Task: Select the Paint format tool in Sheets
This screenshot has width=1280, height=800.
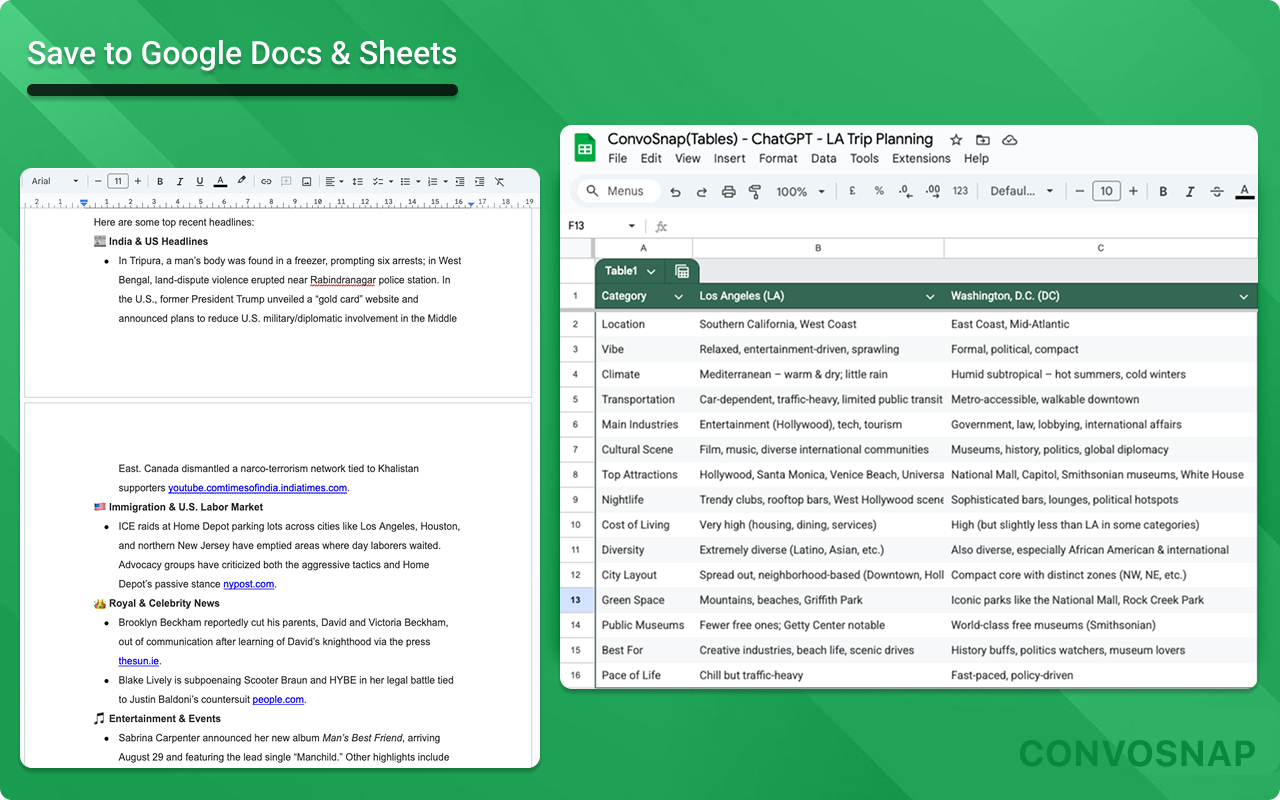Action: 753,191
